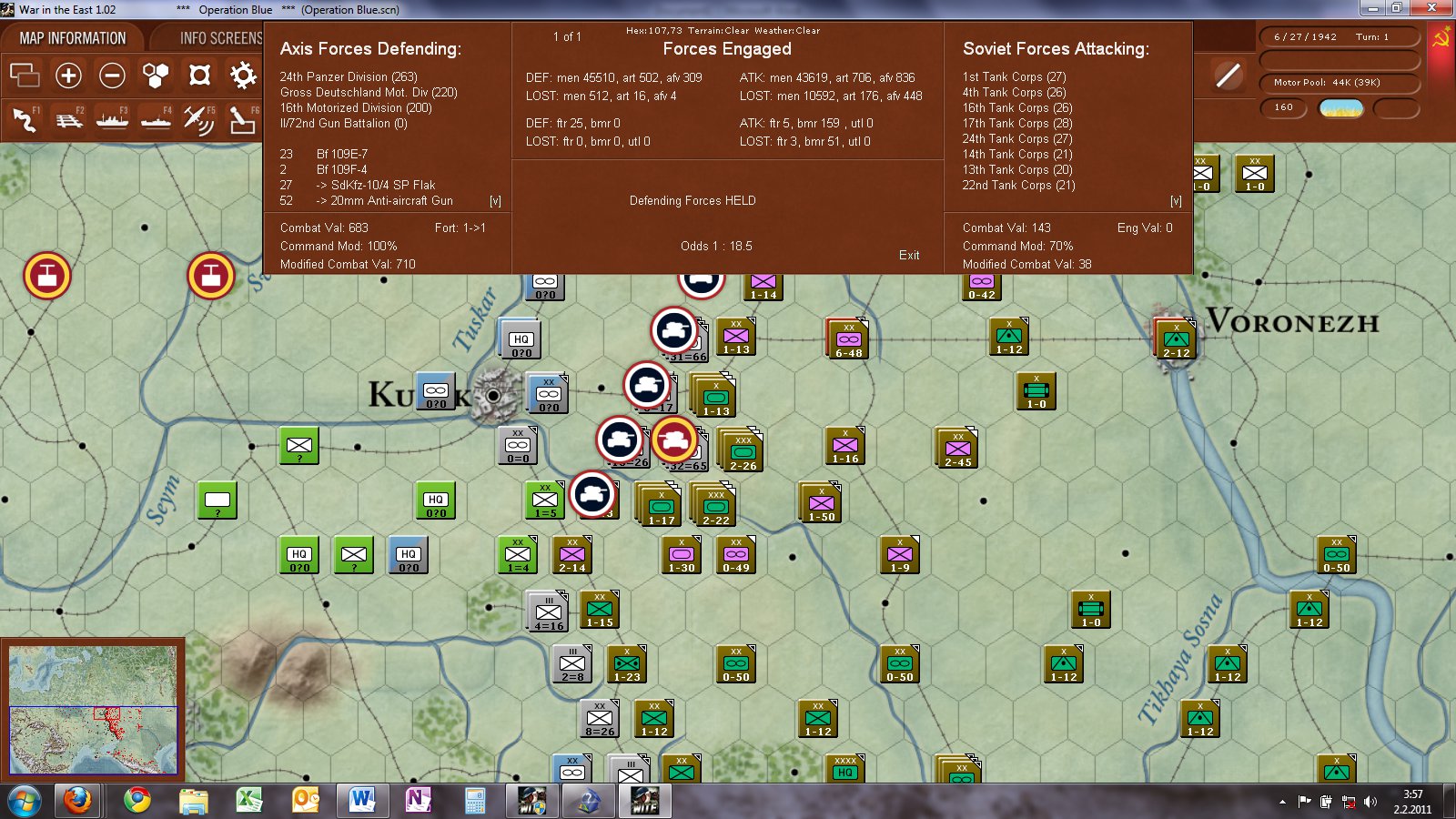Select the Soviet 0-42 unit counter
The image size is (1456, 819).
tap(982, 287)
